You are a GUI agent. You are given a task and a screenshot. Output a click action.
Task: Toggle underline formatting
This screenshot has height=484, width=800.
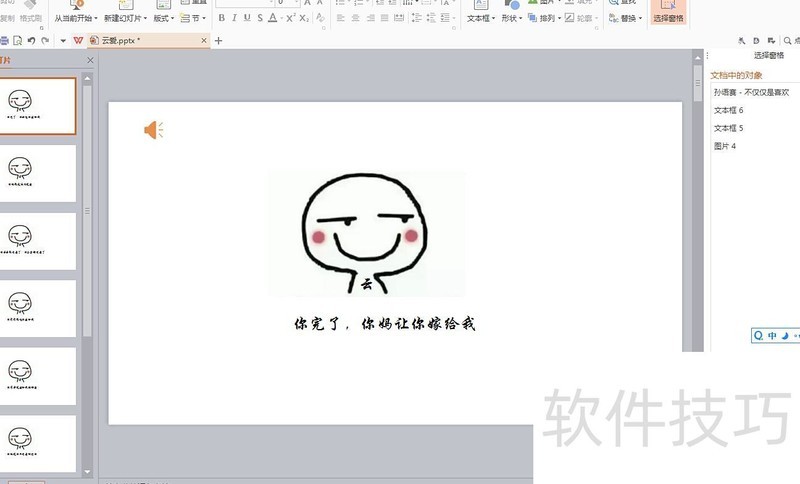click(247, 18)
